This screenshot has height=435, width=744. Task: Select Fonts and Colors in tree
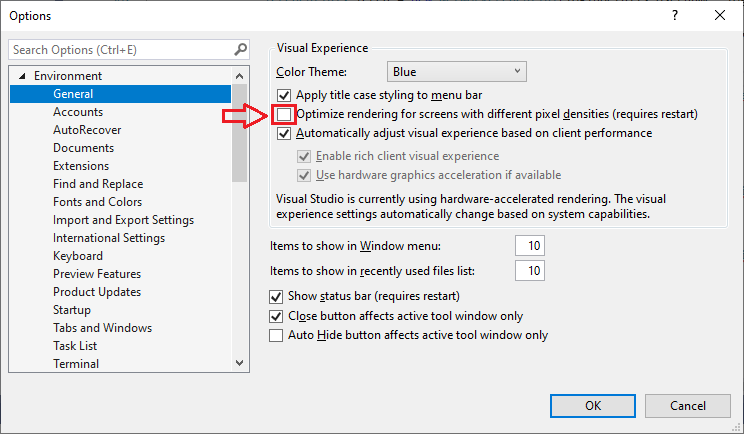tap(97, 202)
